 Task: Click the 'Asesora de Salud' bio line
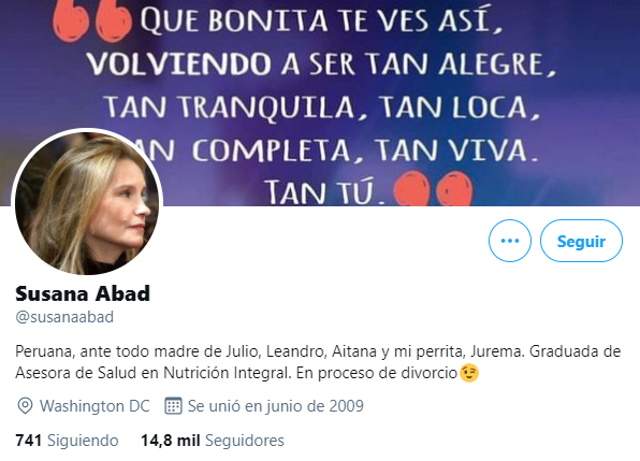[x=236, y=373]
